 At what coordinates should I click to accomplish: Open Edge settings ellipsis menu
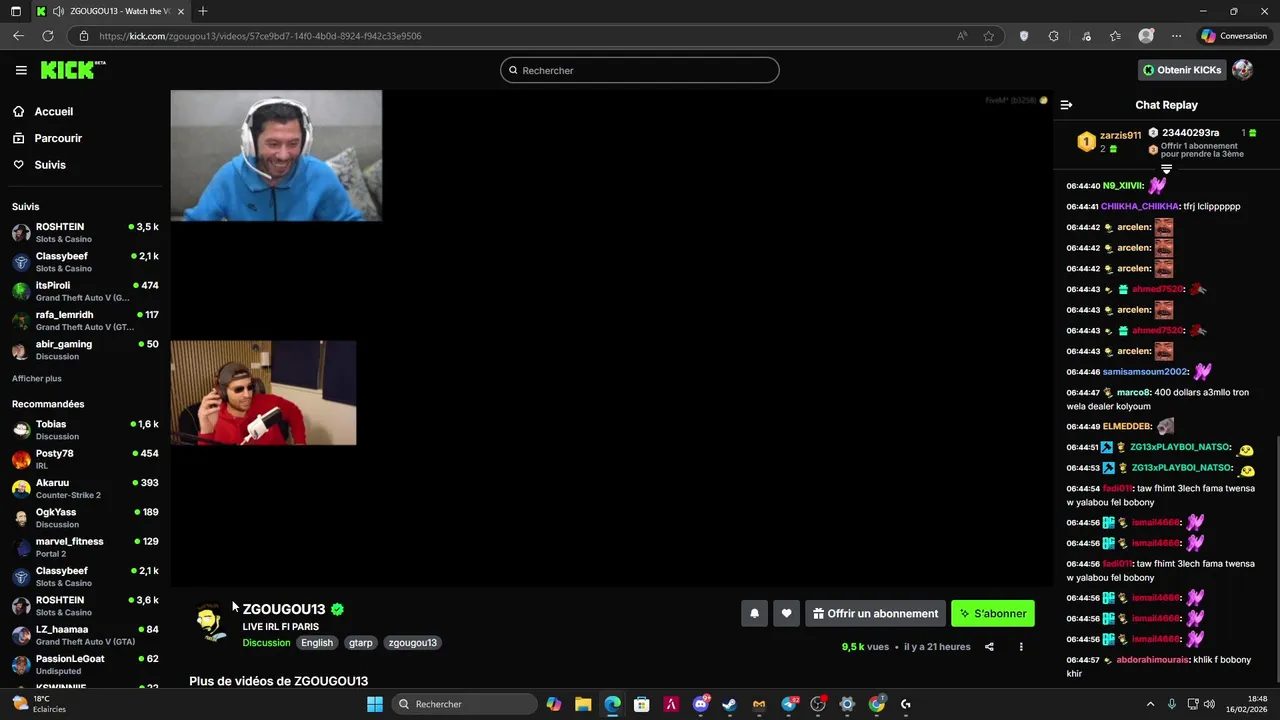(x=1176, y=36)
